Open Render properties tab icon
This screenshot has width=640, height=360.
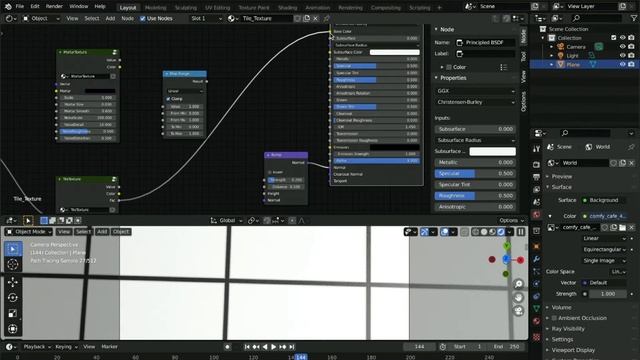pos(536,164)
